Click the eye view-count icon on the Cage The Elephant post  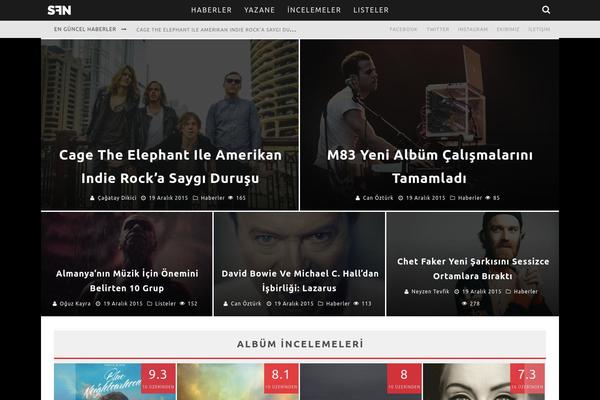[x=230, y=198]
